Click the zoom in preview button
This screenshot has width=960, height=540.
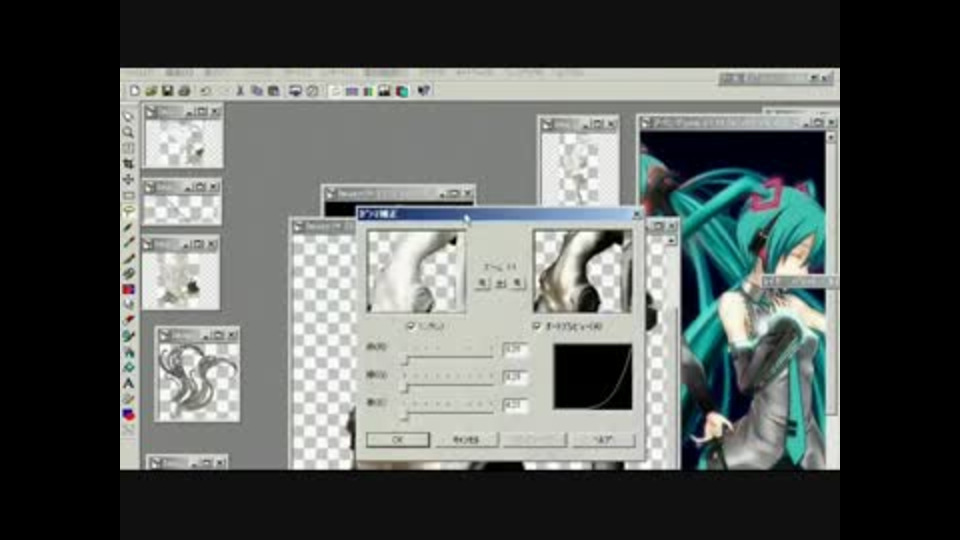tap(518, 283)
